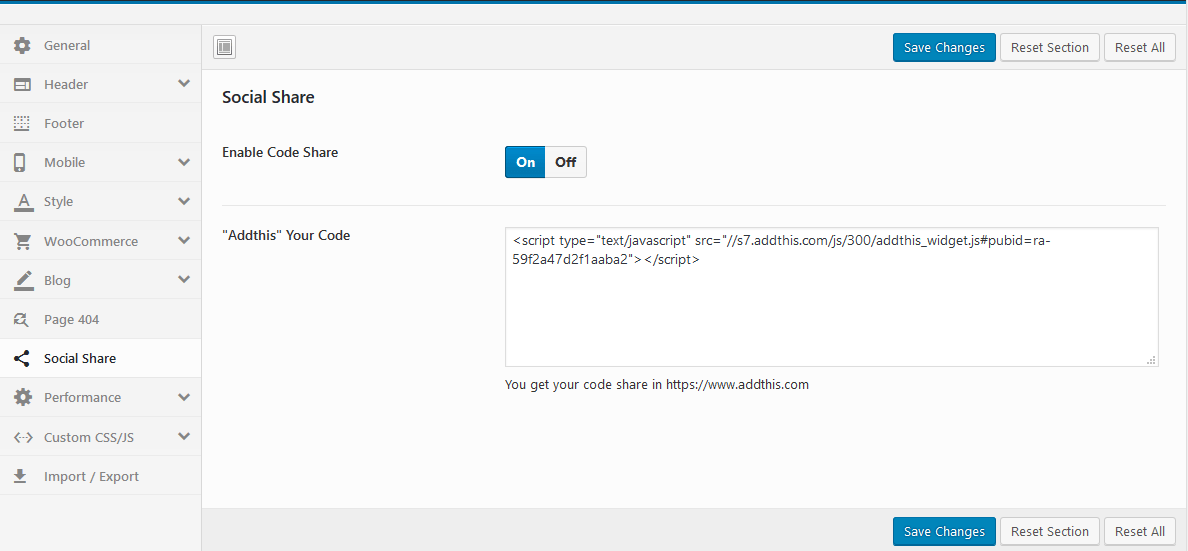Screen dimensions: 1188x551
Task: Open the Import / Export section
Action: 100,477
